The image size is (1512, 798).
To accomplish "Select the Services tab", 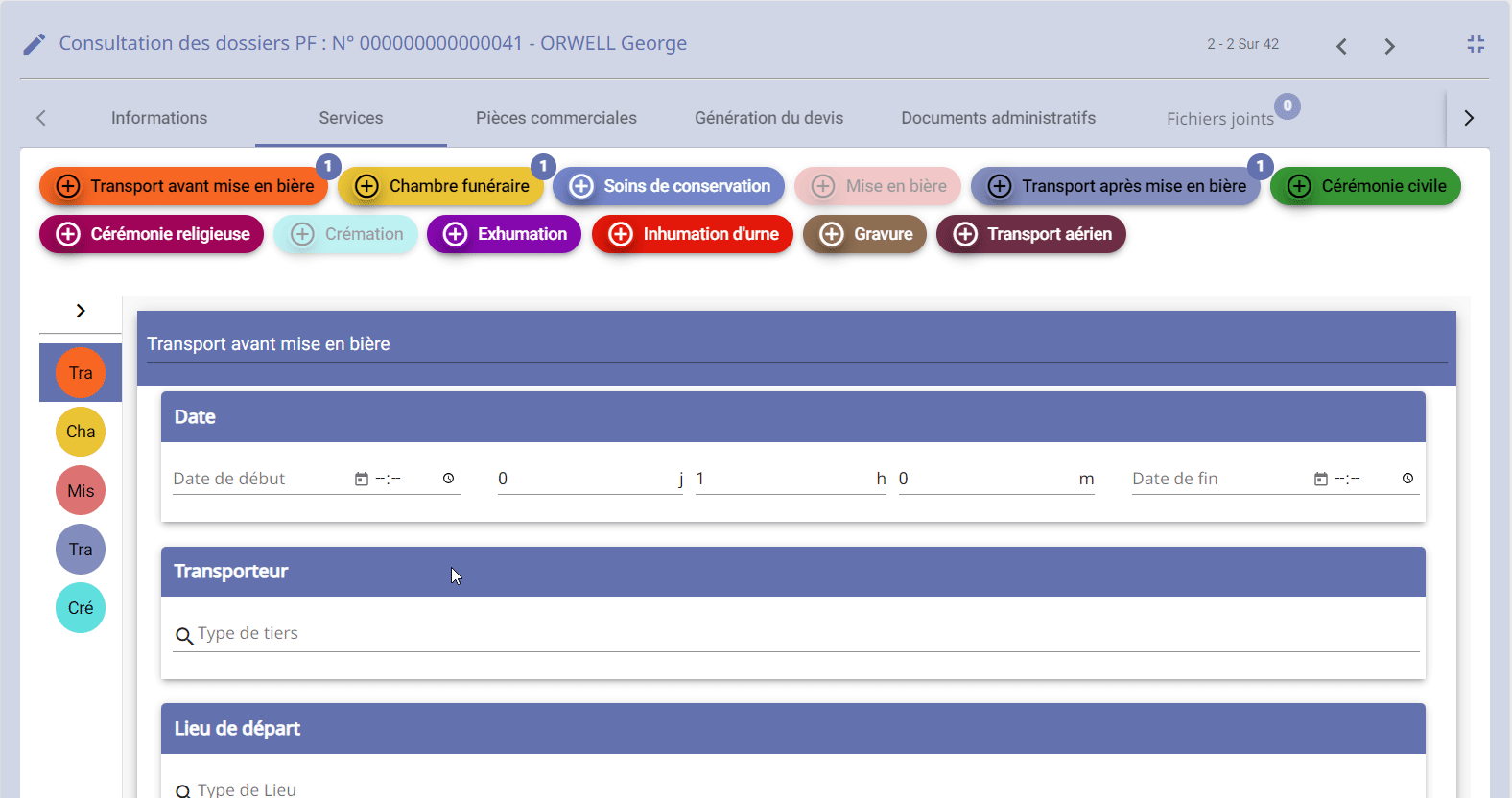I will point(351,118).
